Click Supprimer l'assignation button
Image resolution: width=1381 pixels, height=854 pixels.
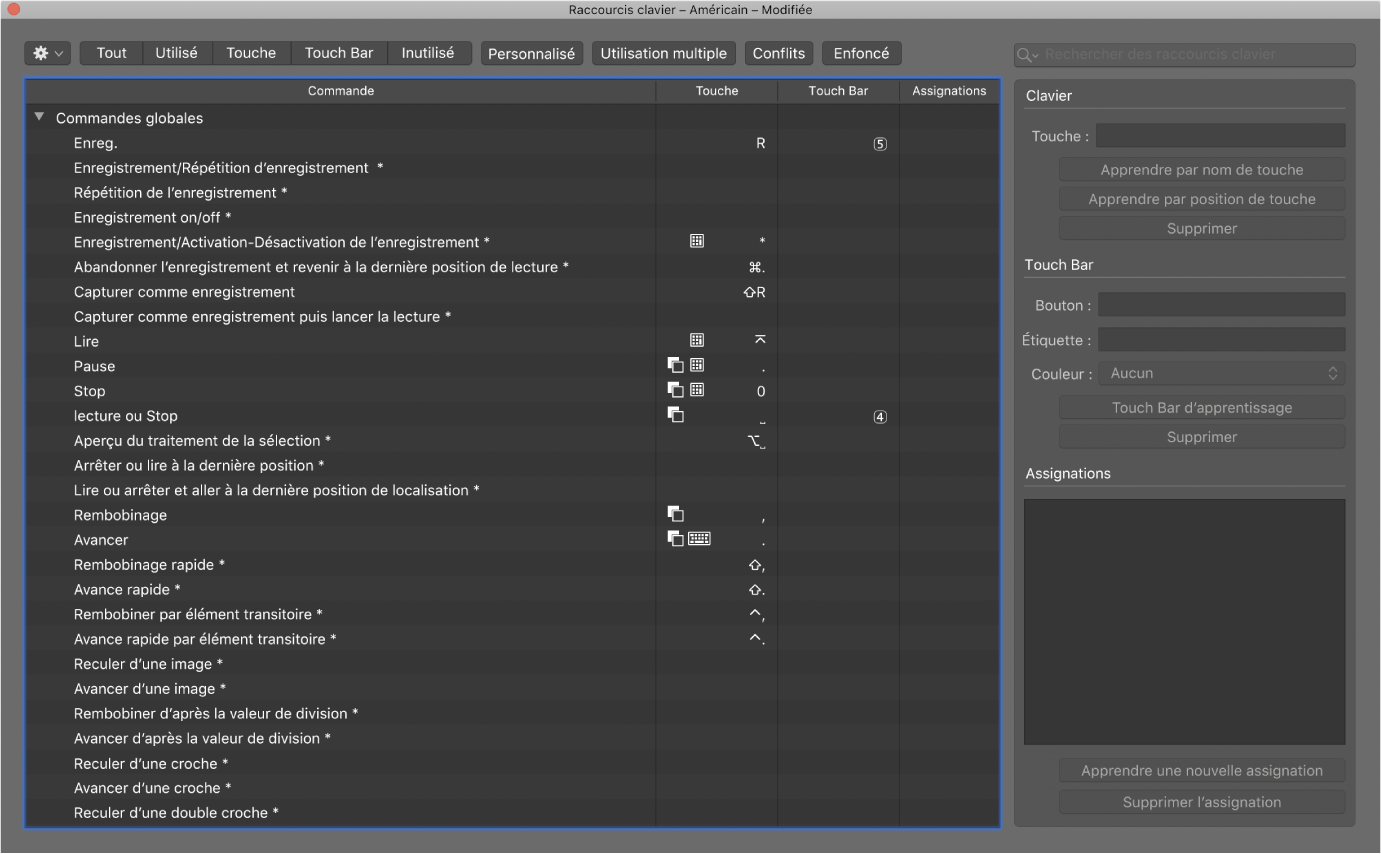1202,802
